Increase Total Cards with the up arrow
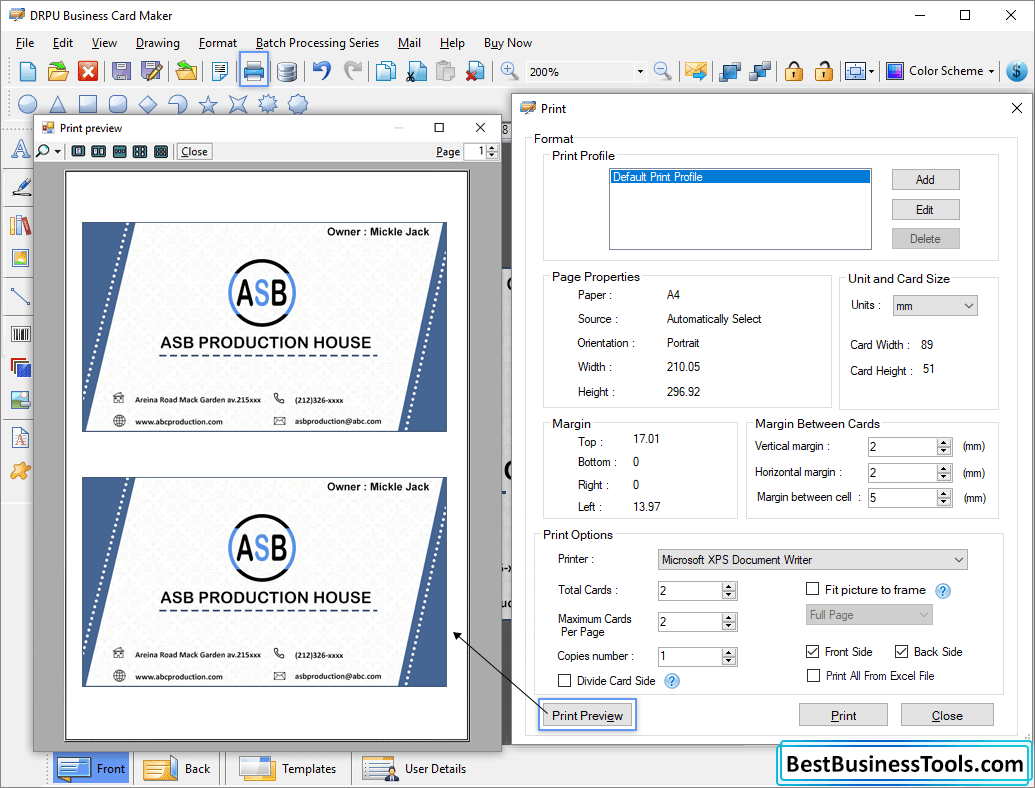 (729, 586)
